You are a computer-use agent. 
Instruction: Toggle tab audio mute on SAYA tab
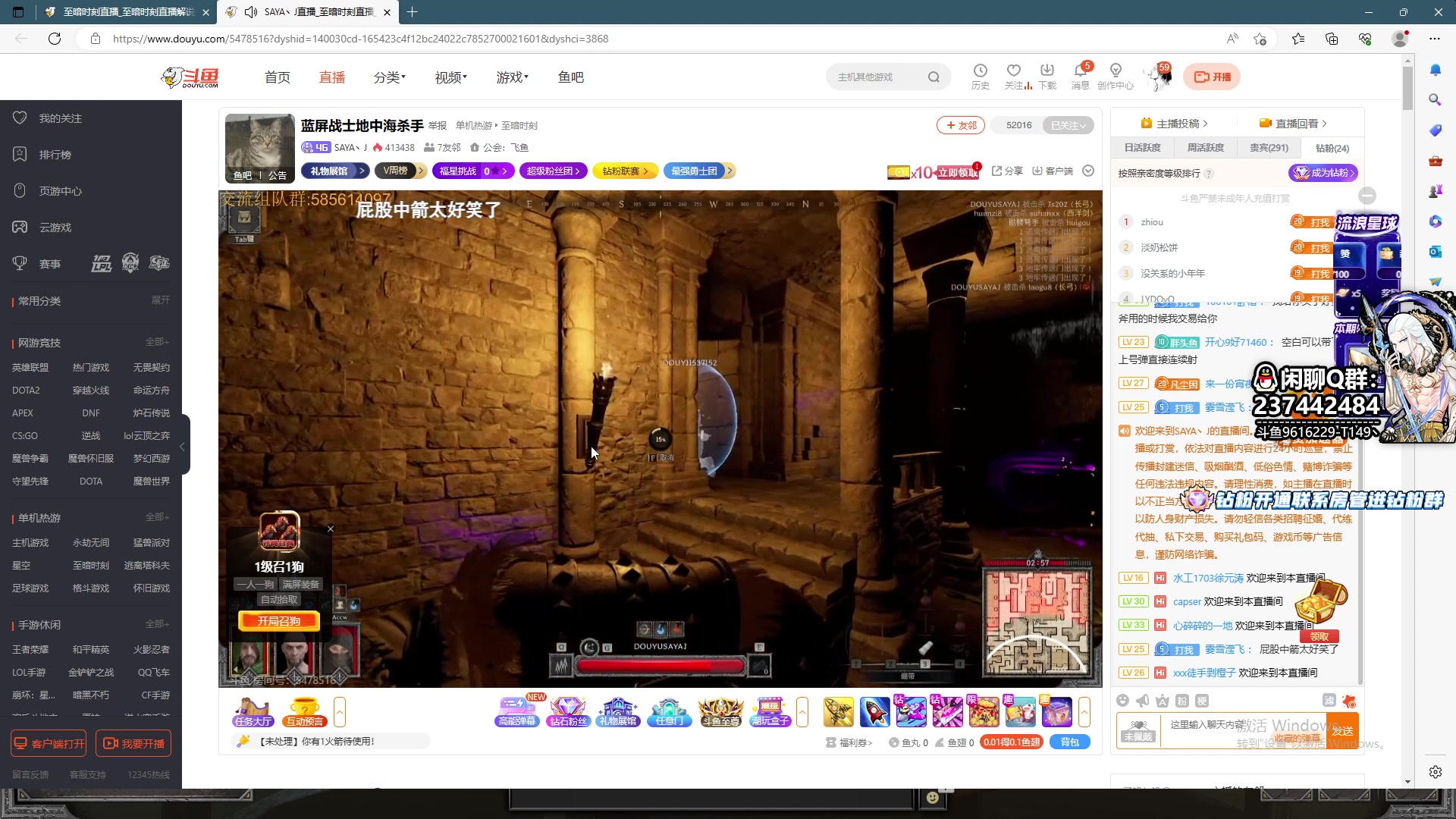tap(250, 12)
